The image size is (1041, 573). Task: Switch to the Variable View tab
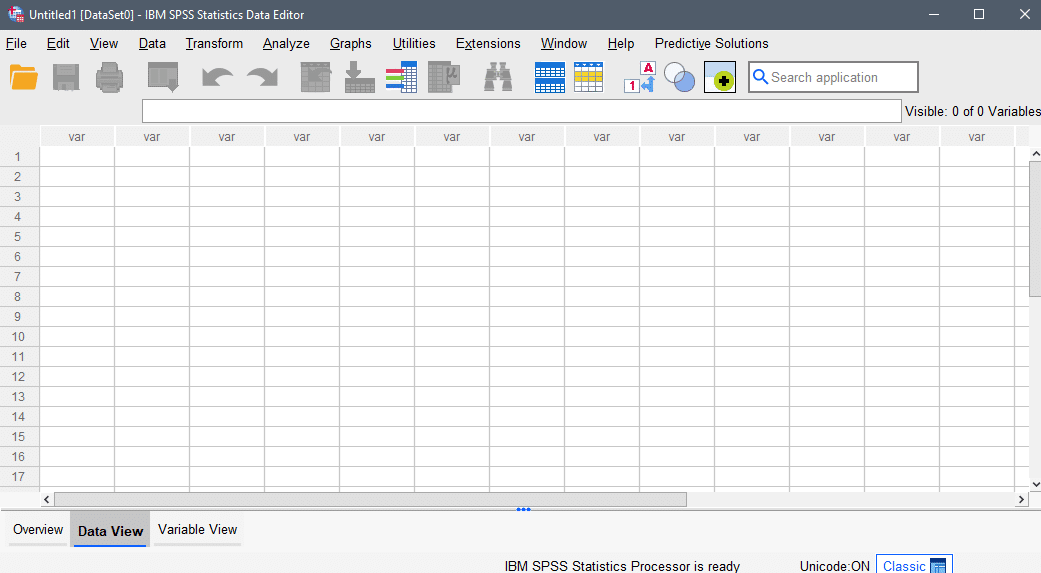click(x=197, y=530)
